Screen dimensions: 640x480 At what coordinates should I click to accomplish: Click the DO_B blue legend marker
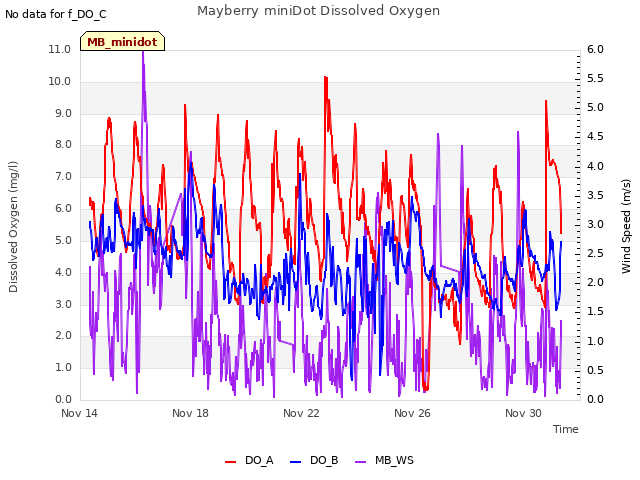pos(296,462)
